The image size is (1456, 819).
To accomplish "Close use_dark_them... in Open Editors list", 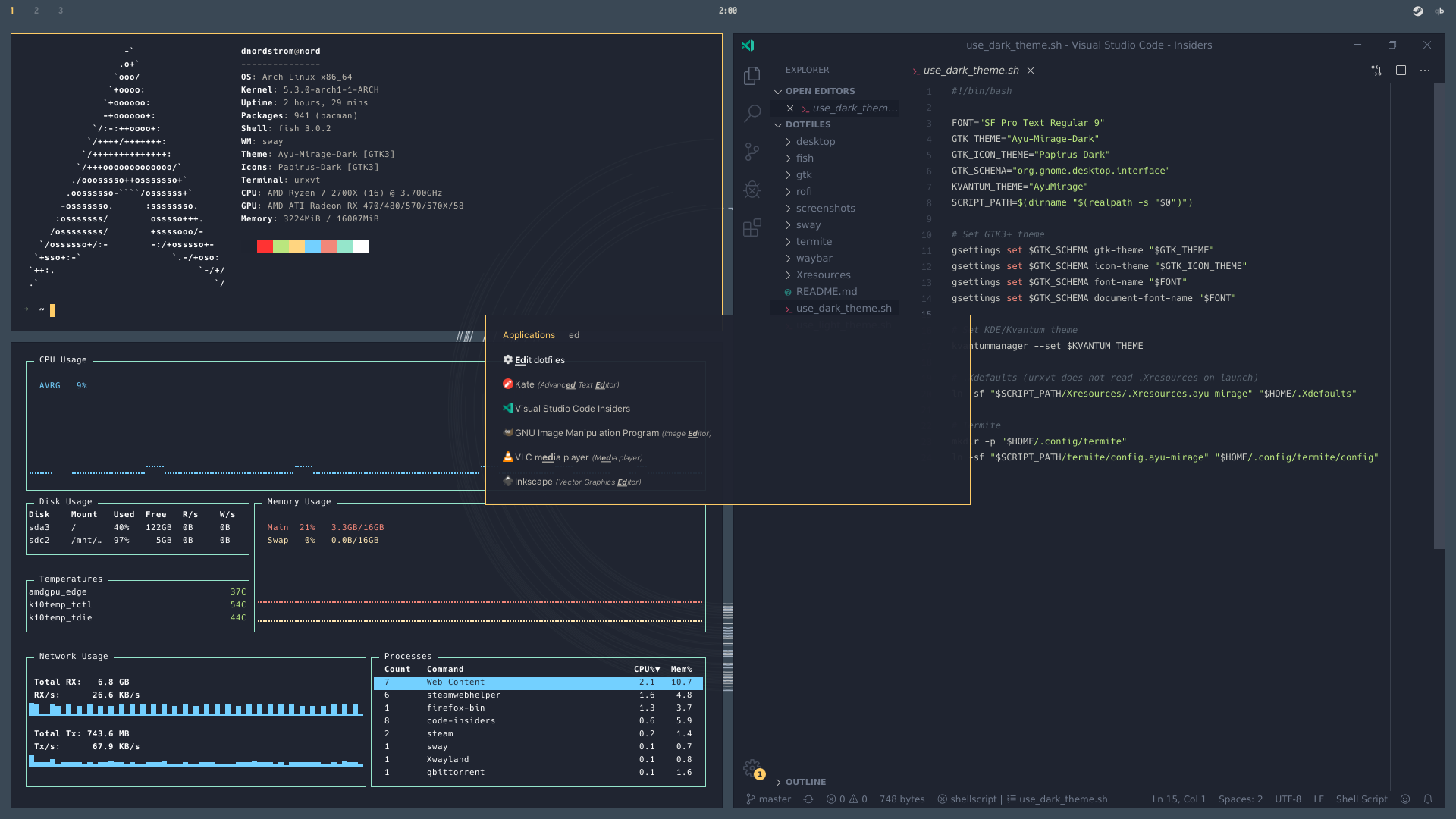I will pyautogui.click(x=790, y=108).
